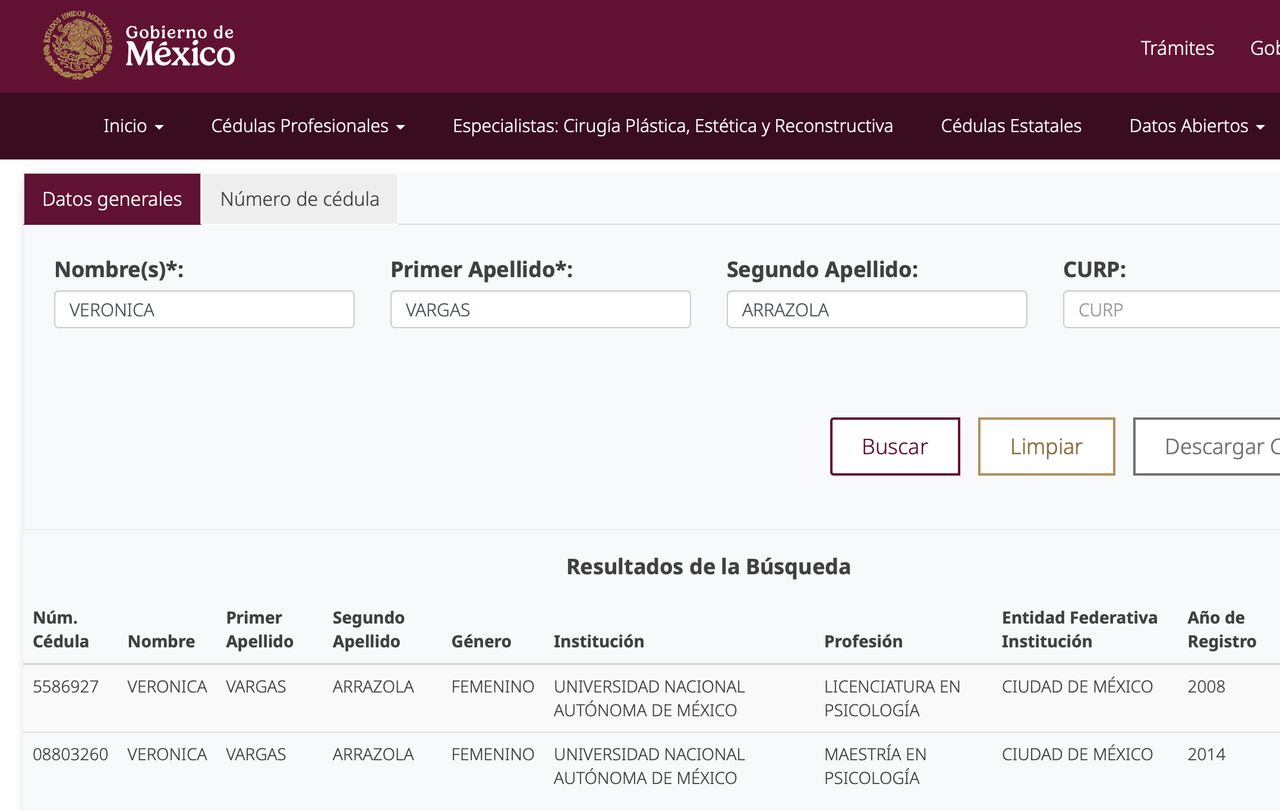Expand the Inicio dropdown menu
The image size is (1280, 811).
click(x=134, y=126)
